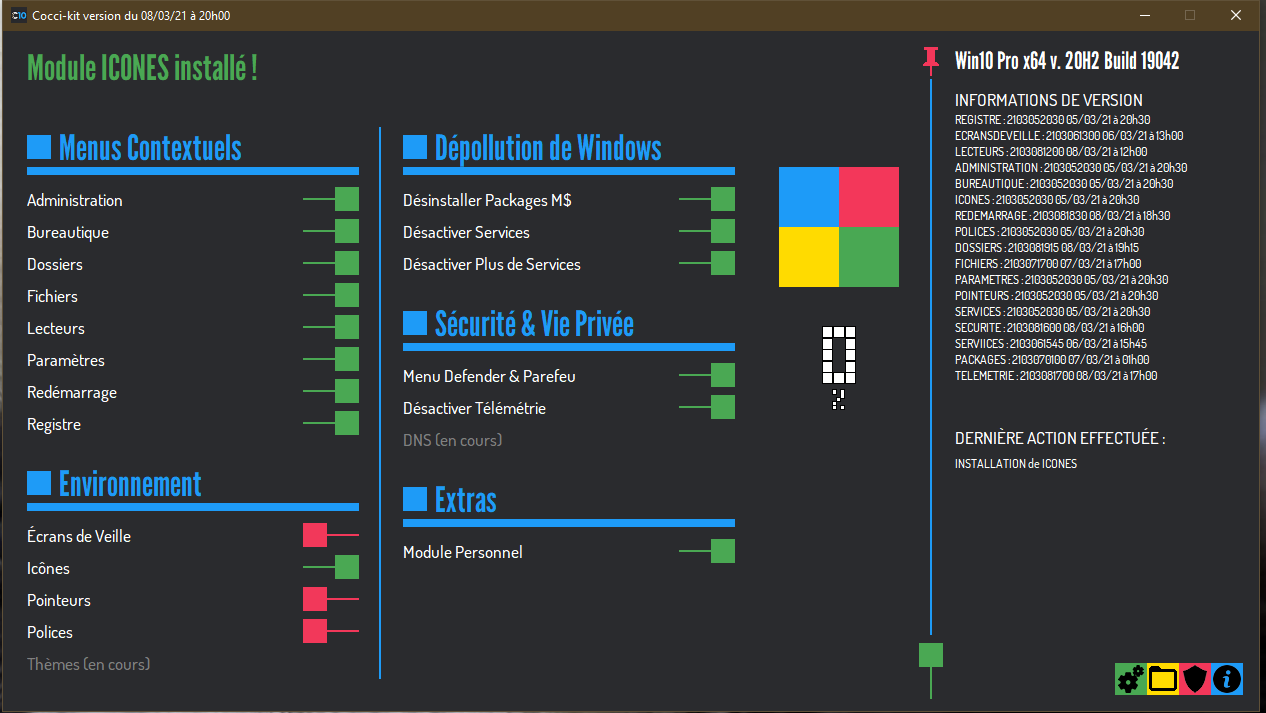This screenshot has width=1266, height=713.
Task: Click the red tile of the logo
Action: pos(869,197)
